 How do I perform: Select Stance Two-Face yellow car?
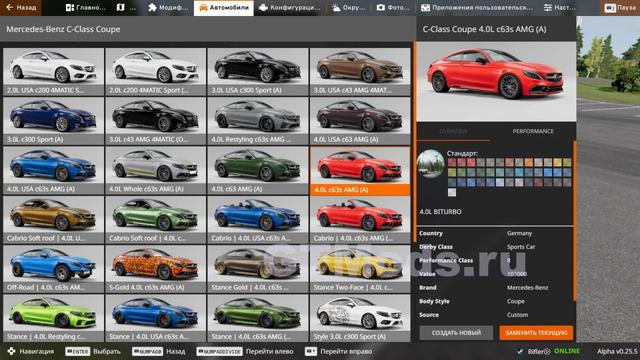(360, 269)
